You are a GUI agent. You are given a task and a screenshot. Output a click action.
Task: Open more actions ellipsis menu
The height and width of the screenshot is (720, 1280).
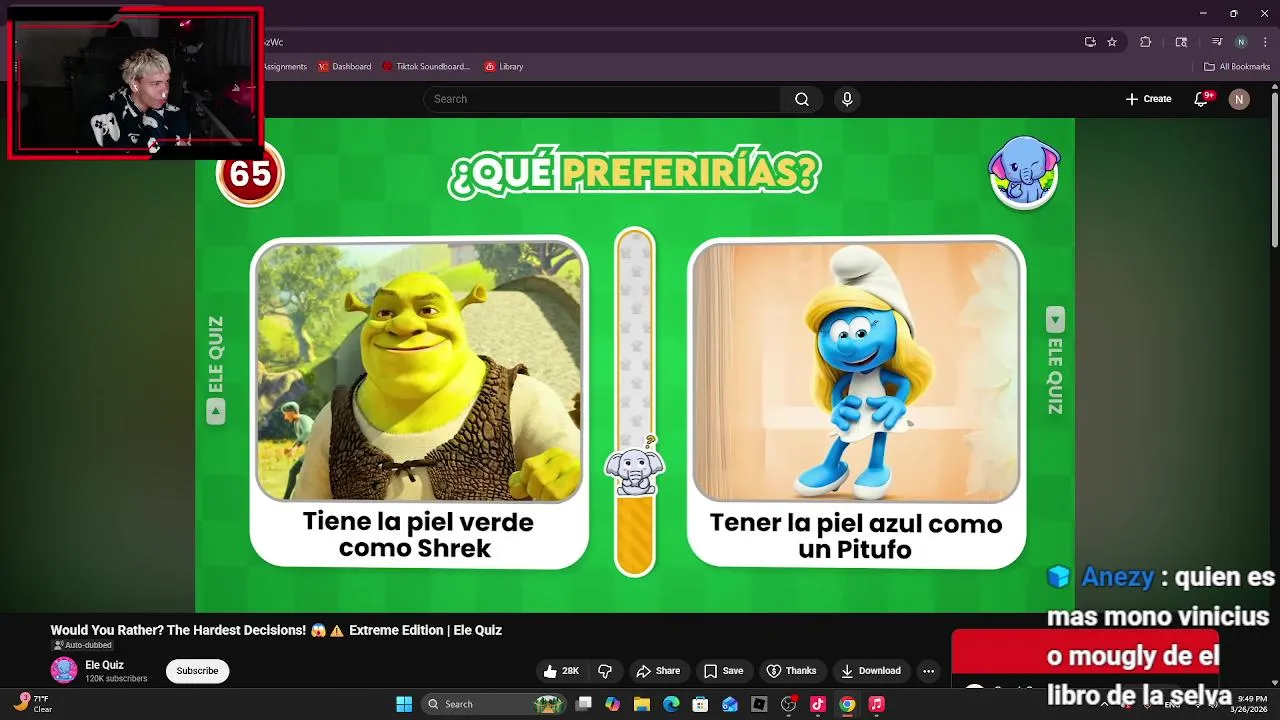(x=928, y=671)
